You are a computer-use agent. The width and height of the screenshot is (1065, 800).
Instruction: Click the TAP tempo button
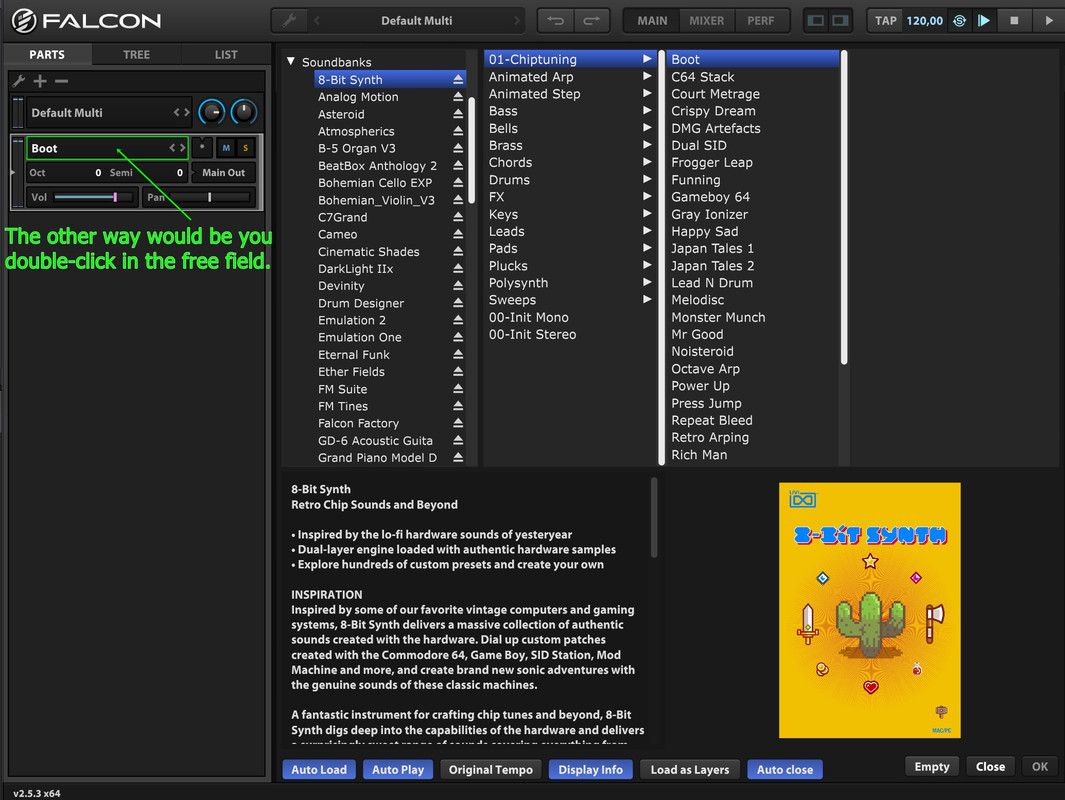click(885, 20)
